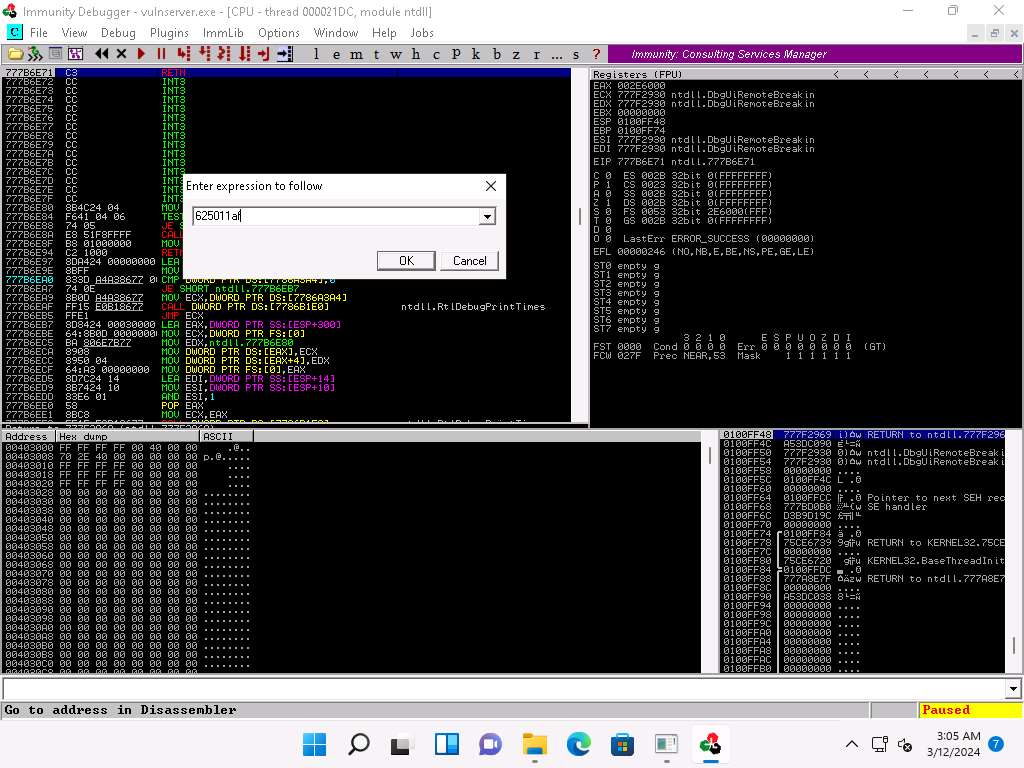Open the Plugins menu
This screenshot has height=768, width=1024.
(x=169, y=33)
